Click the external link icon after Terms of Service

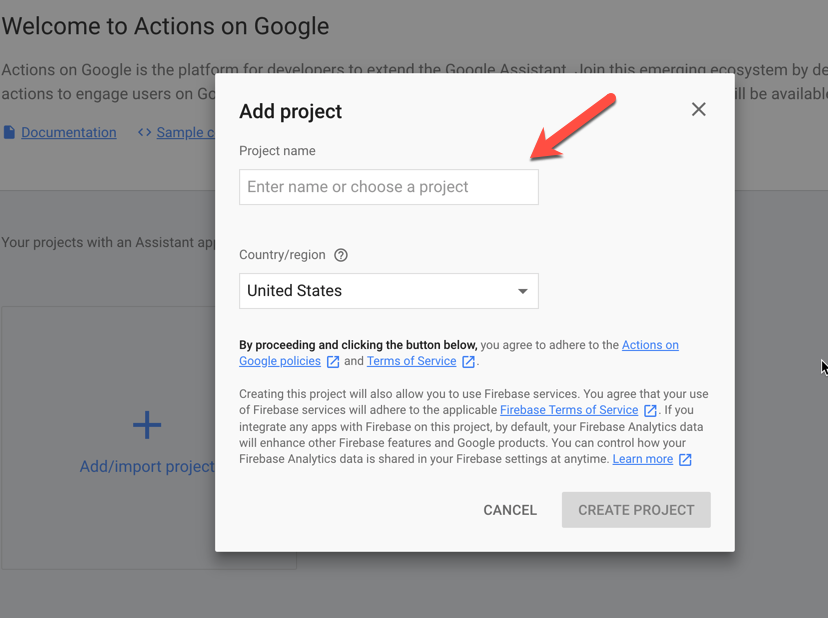pos(468,361)
